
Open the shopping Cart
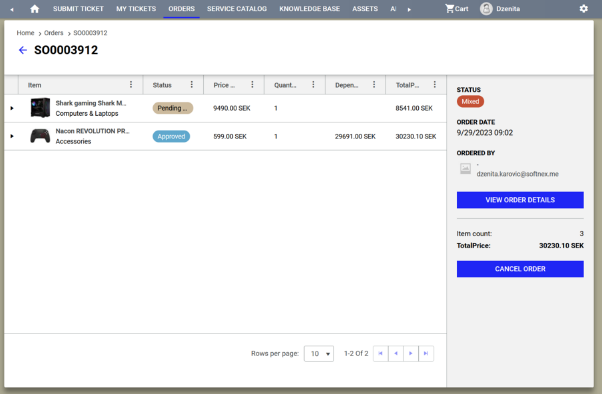pyautogui.click(x=456, y=9)
